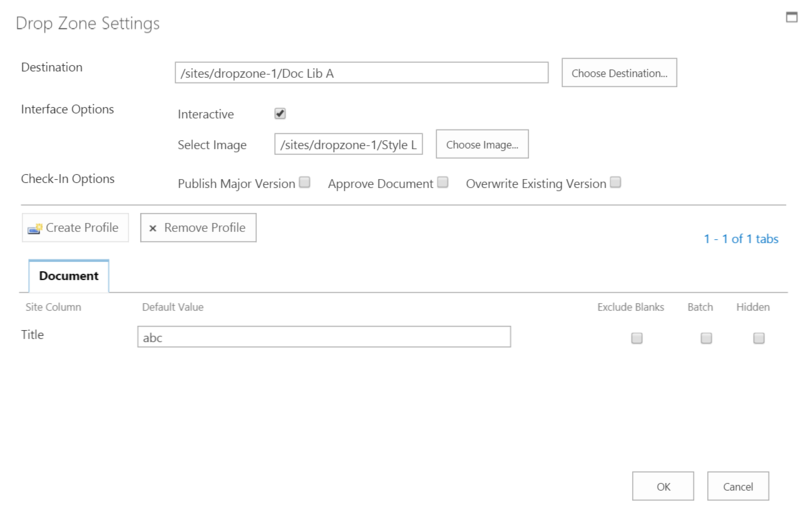Open the Choose Destination browser

point(620,73)
